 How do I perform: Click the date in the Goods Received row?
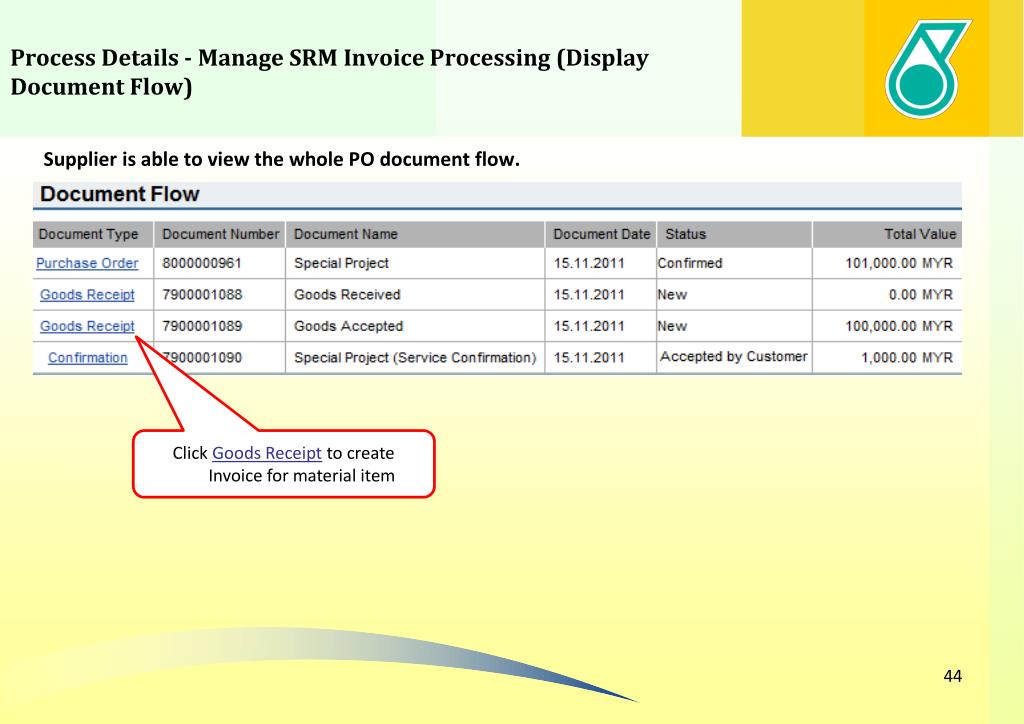(x=589, y=294)
